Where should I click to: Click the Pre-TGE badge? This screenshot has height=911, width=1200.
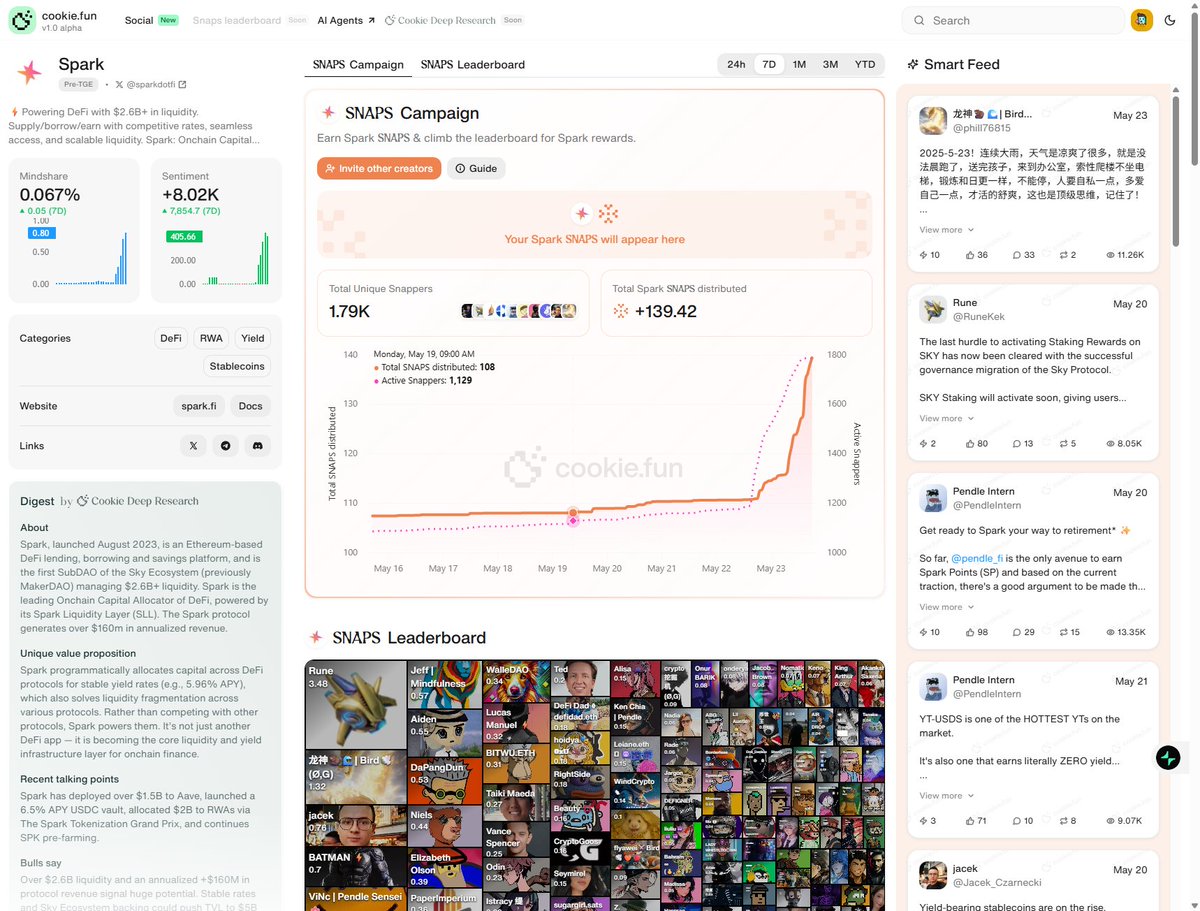coord(78,85)
